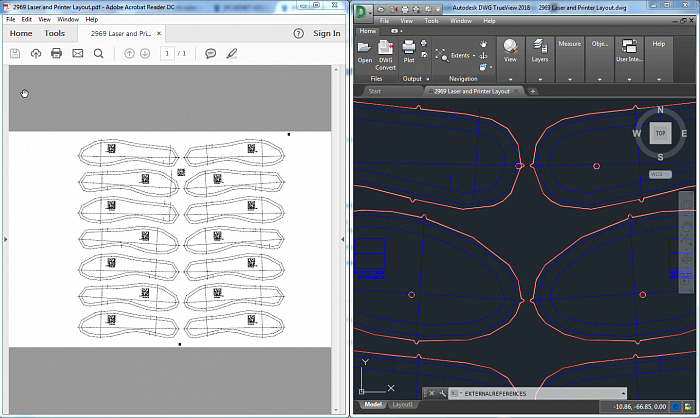Switch to the Layout1 tab
Screen dimensions: 700x418
click(x=402, y=405)
